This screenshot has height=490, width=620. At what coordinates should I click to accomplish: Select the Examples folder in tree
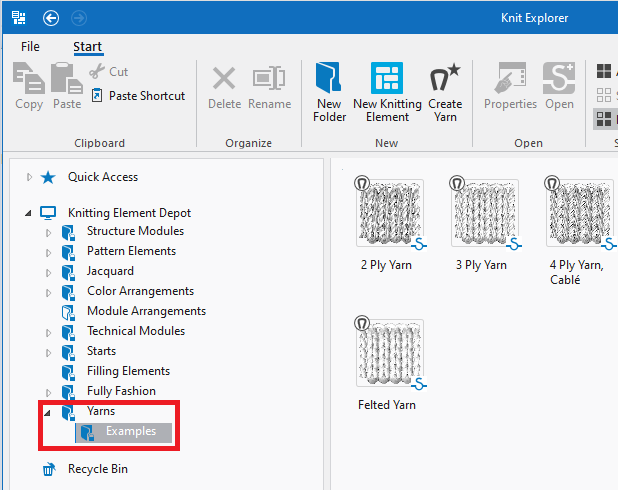tap(130, 432)
